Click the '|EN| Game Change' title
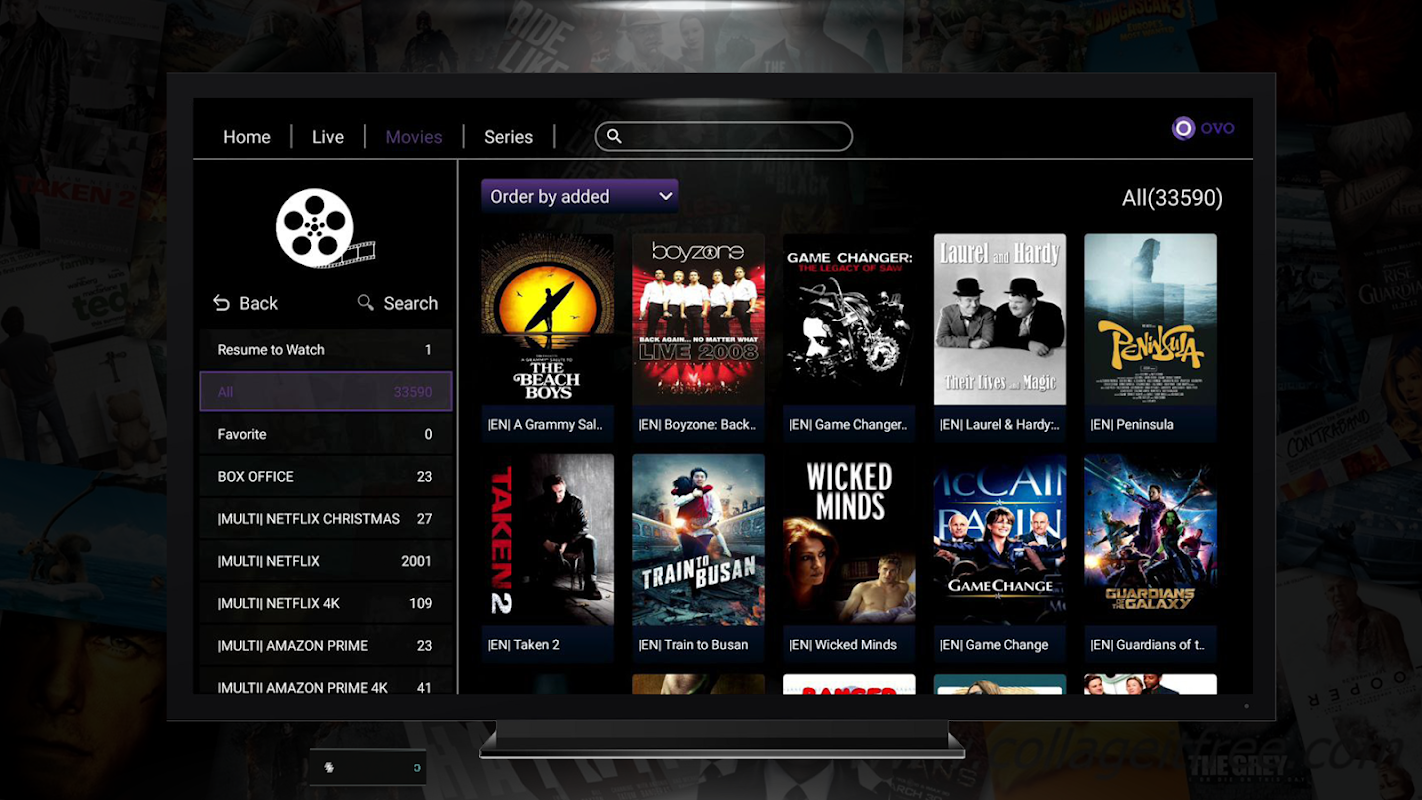 coord(994,645)
